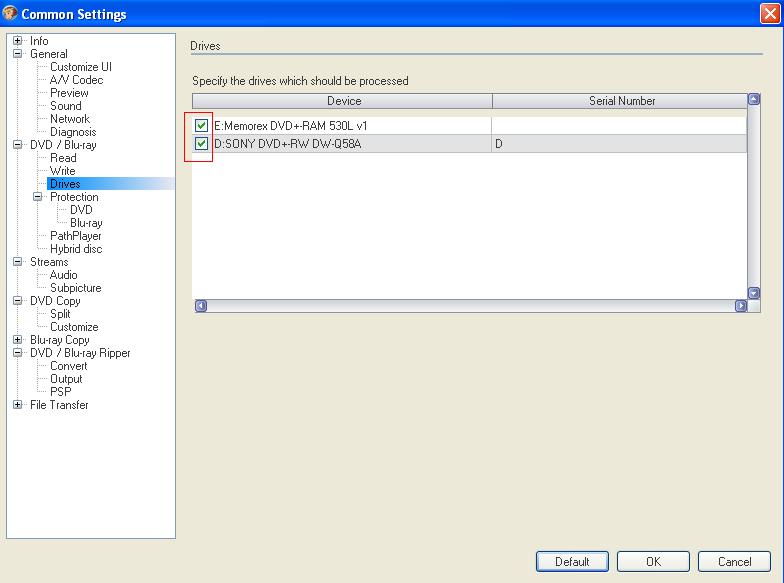The image size is (784, 583).
Task: Uncheck the D:SONY DVD+-RW drive checkbox
Action: tap(201, 144)
